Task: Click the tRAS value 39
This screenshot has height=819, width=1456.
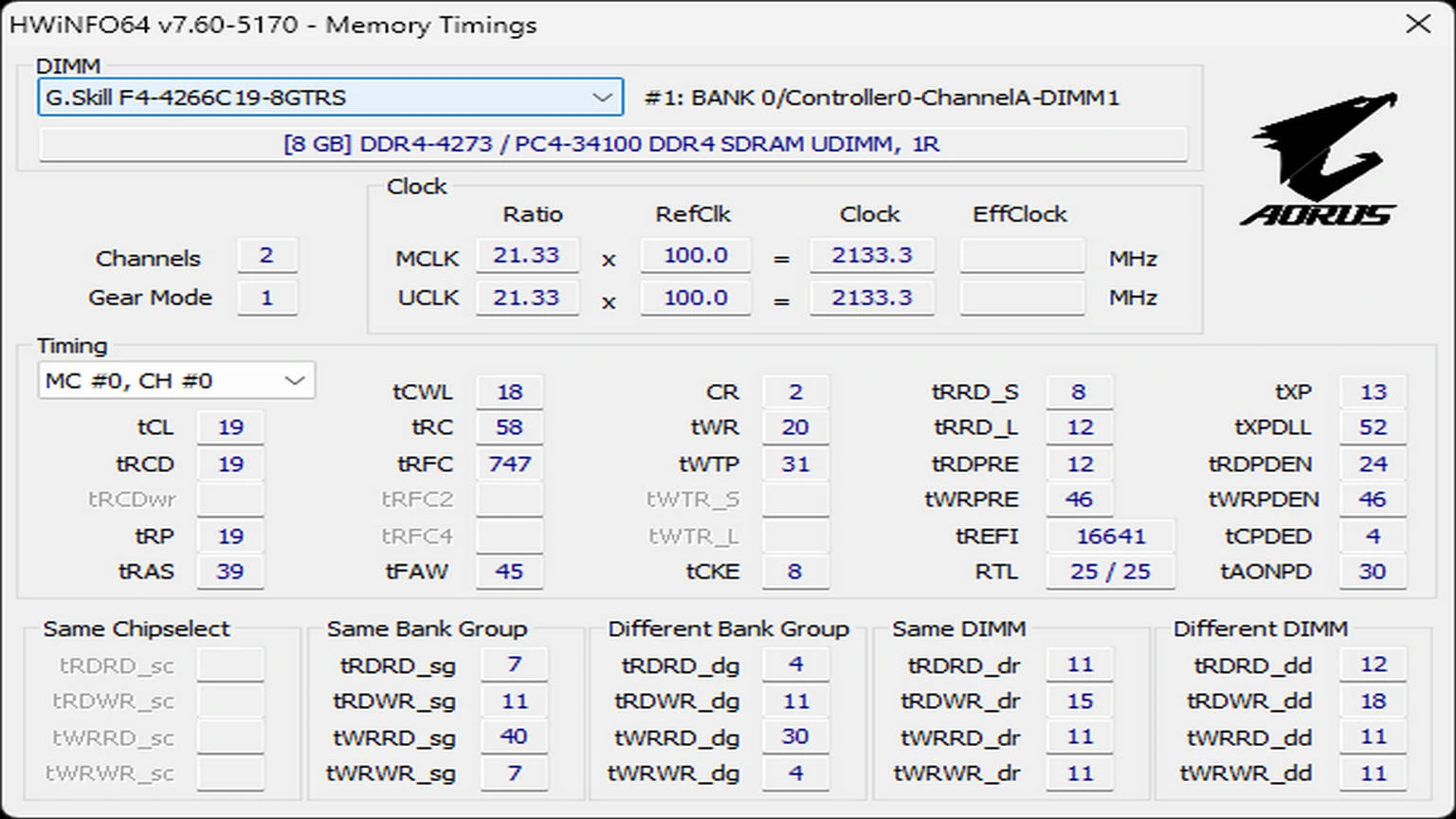Action: [230, 572]
